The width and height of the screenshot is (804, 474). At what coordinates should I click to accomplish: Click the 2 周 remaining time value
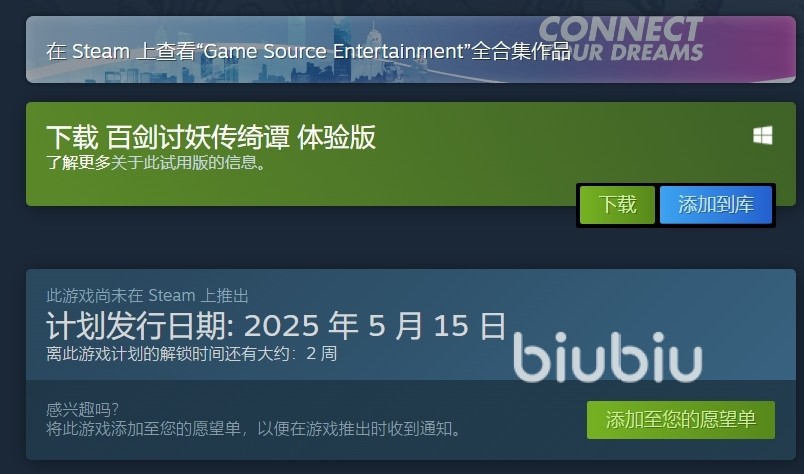(x=321, y=353)
